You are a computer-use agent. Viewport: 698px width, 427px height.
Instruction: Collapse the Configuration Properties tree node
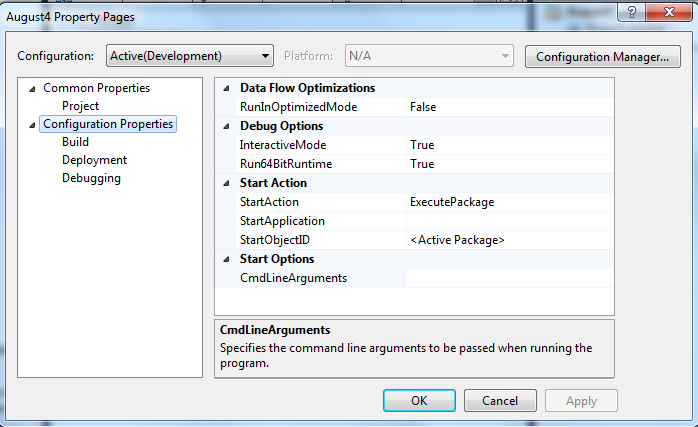tap(32, 125)
